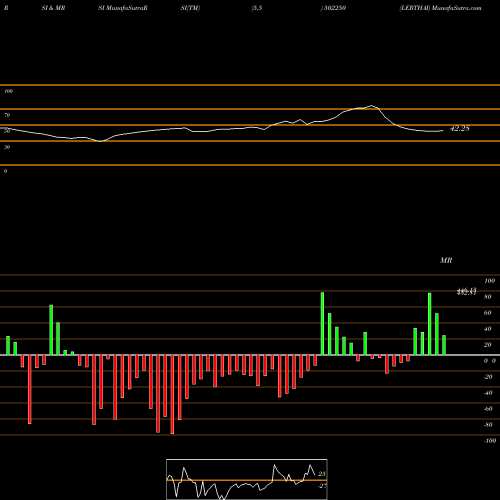Click the -80 label on MR axis
This screenshot has width=500, height=500.
point(488,425)
